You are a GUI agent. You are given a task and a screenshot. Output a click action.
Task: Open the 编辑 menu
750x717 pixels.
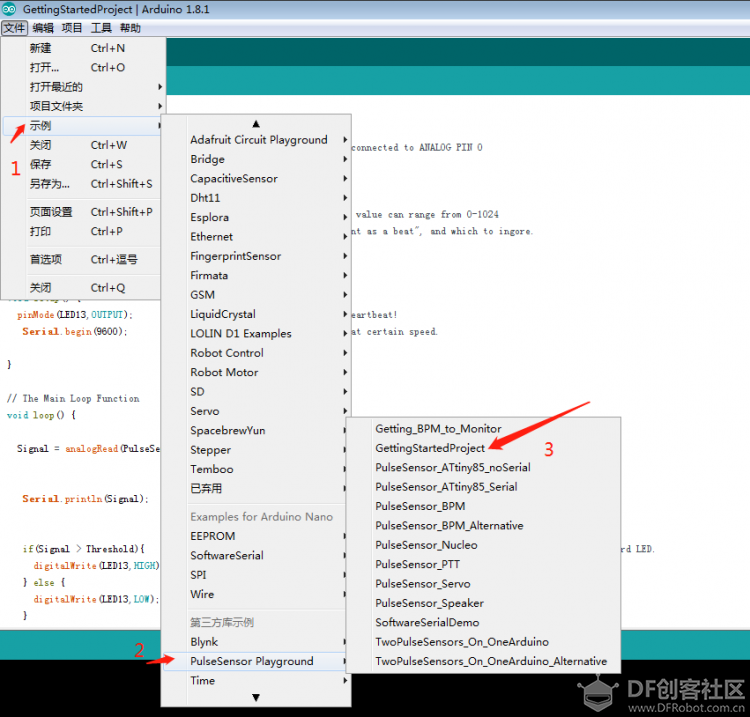43,28
